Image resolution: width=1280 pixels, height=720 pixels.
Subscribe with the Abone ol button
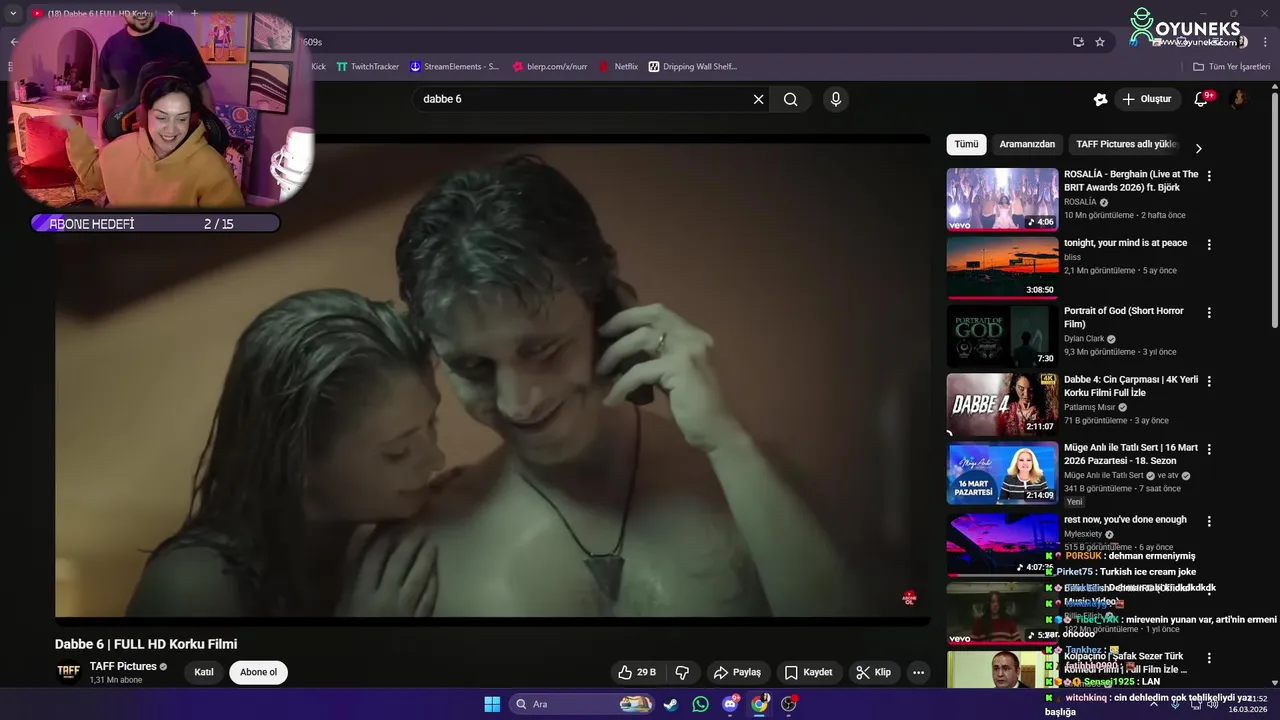coord(258,672)
